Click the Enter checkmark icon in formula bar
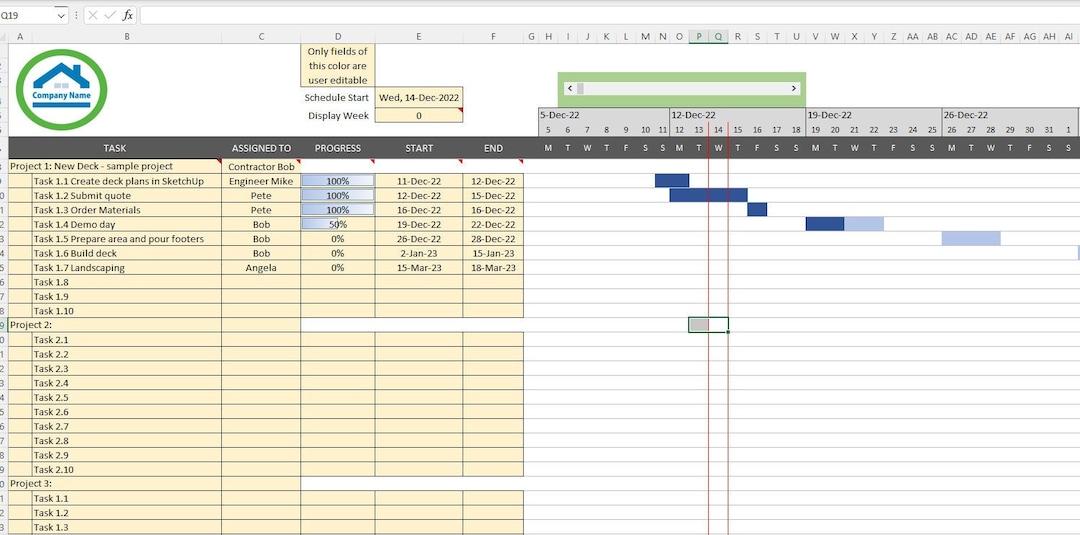Viewport: 1080px width, 535px height. (110, 15)
